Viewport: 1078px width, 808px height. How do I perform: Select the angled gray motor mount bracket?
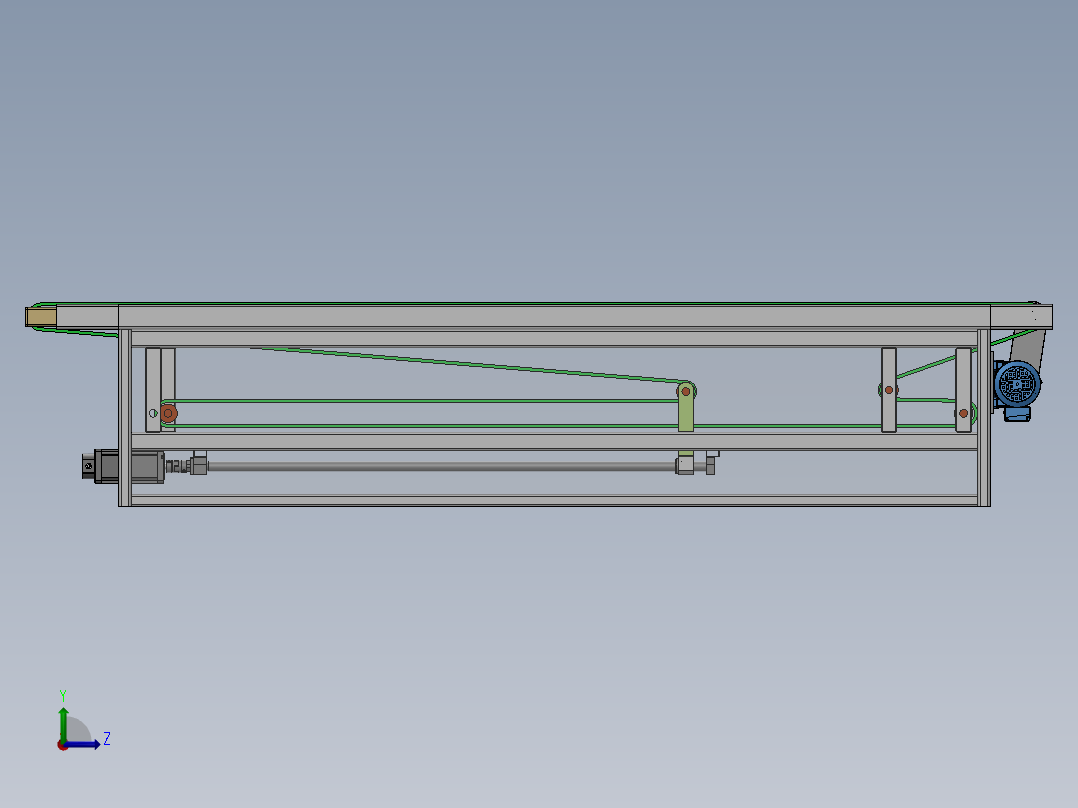click(x=1029, y=349)
